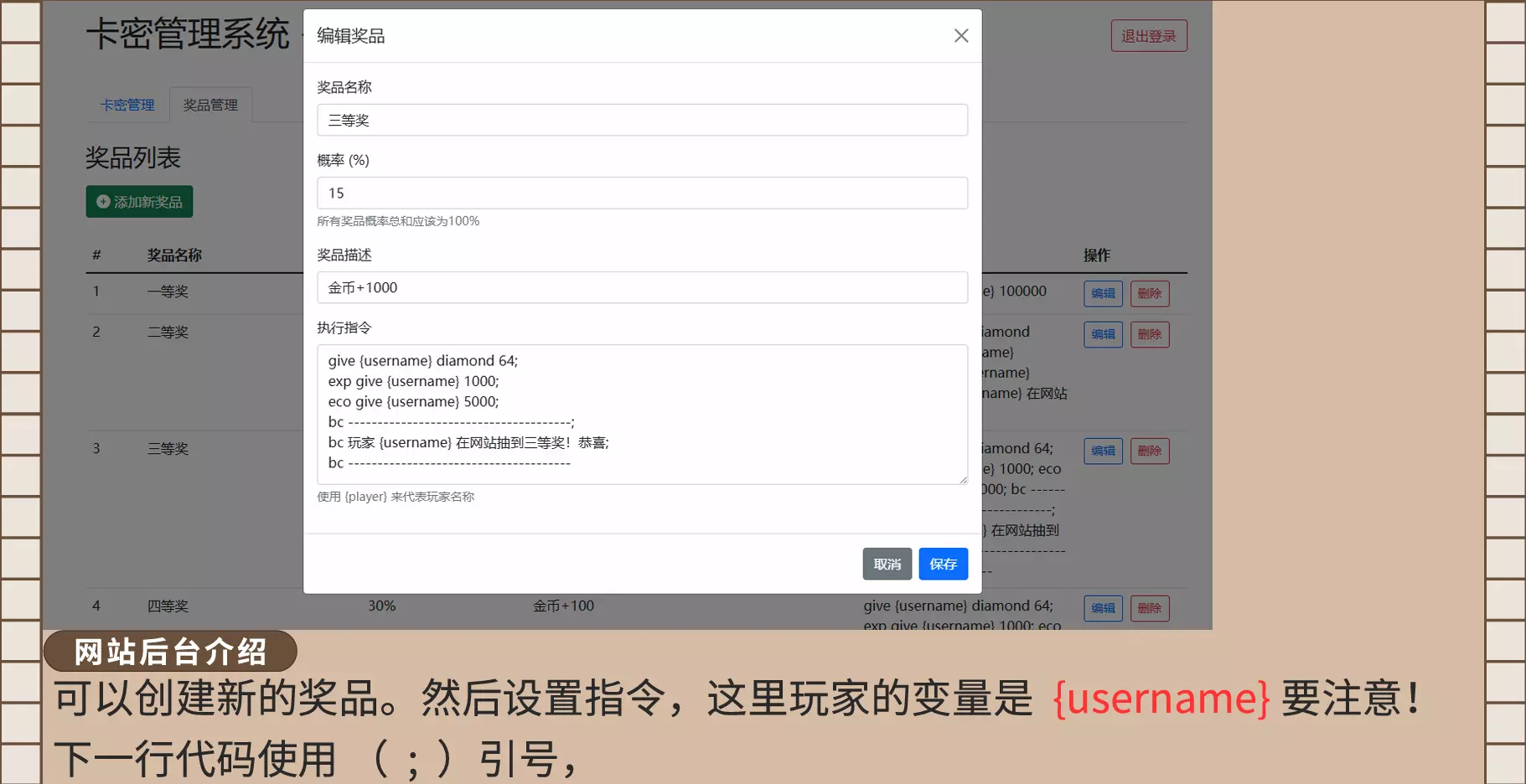Click 删除 for 三等奖 row
The width and height of the screenshot is (1526, 784).
pos(1150,451)
